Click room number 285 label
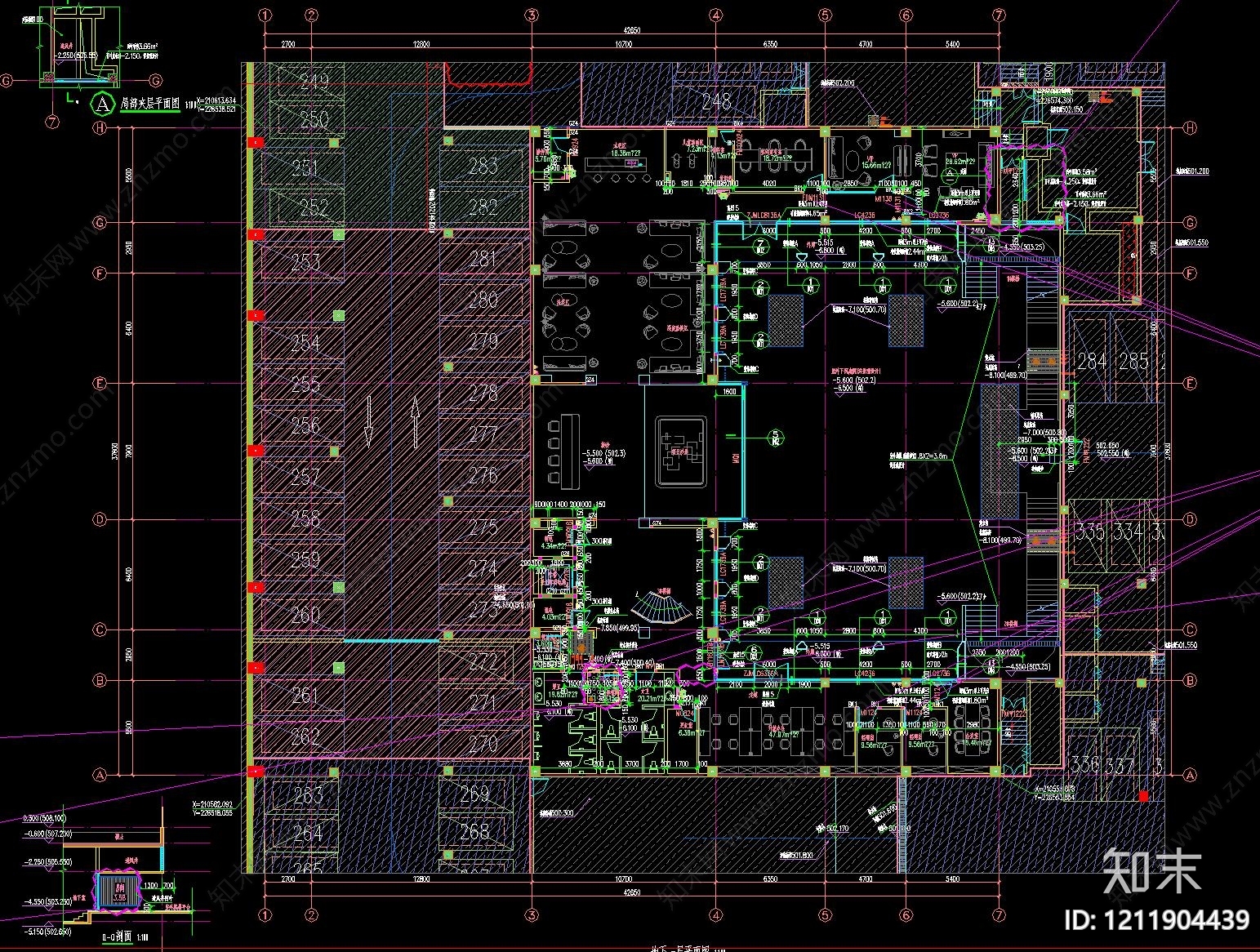1260x952 pixels. click(1135, 359)
